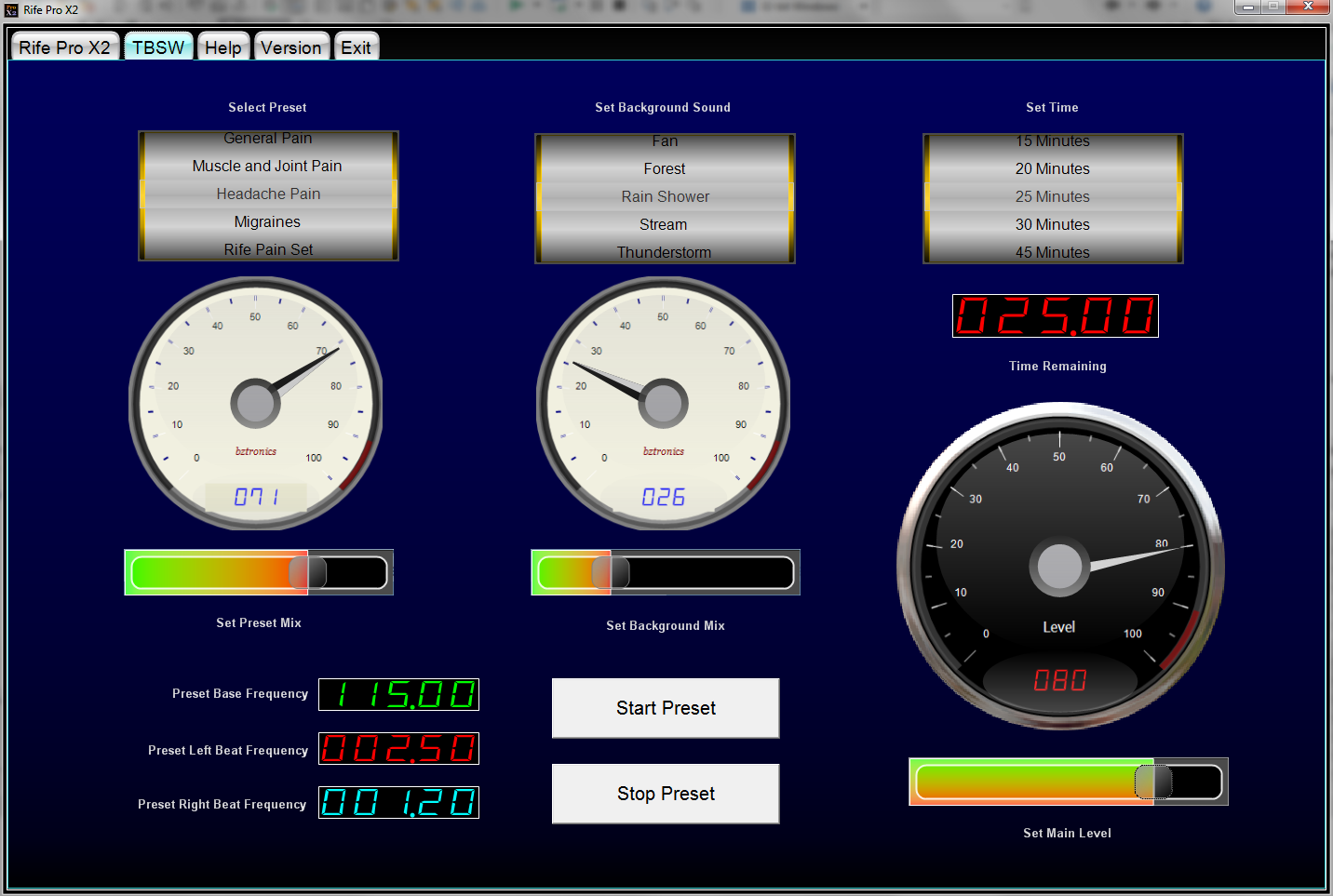Image resolution: width=1333 pixels, height=896 pixels.
Task: Click the Preset Right Beat Frequency display
Action: point(398,802)
